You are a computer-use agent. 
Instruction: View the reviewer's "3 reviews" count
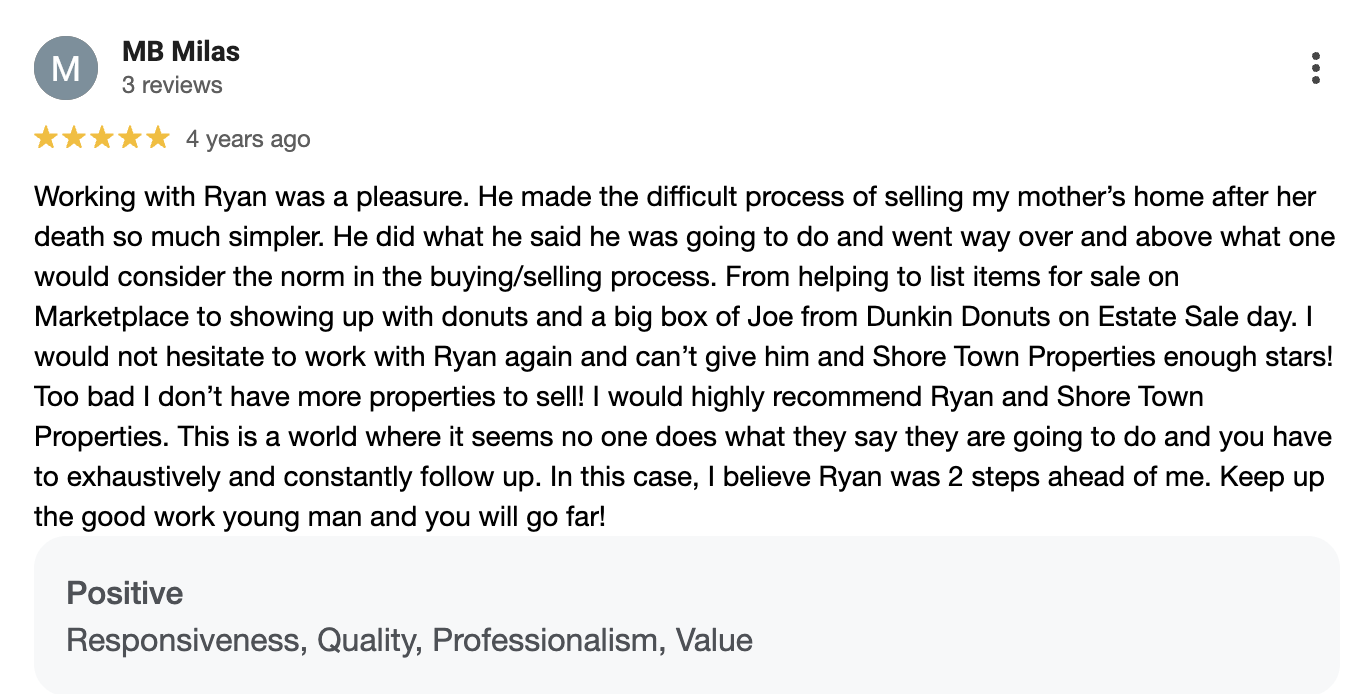click(172, 85)
